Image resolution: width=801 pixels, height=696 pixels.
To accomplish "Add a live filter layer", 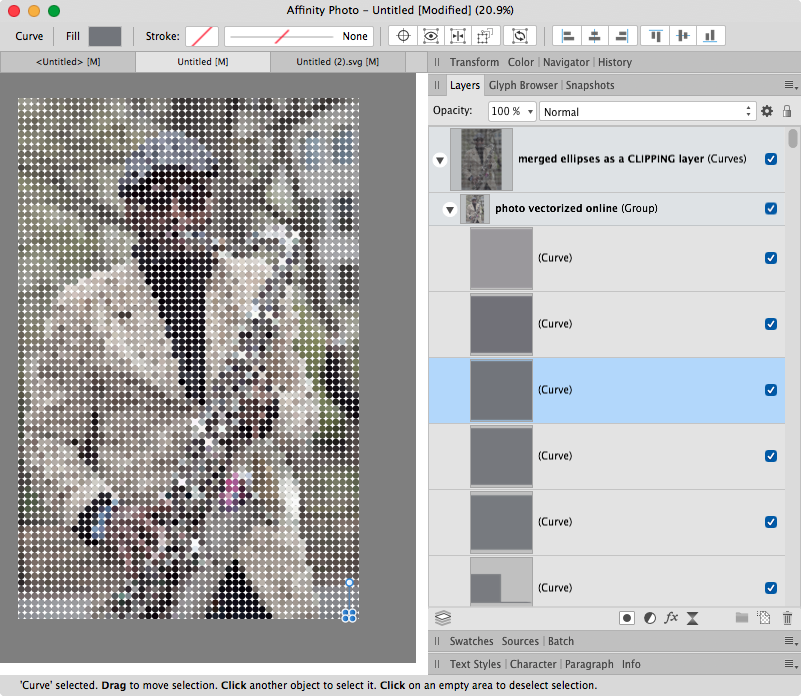I will 692,618.
